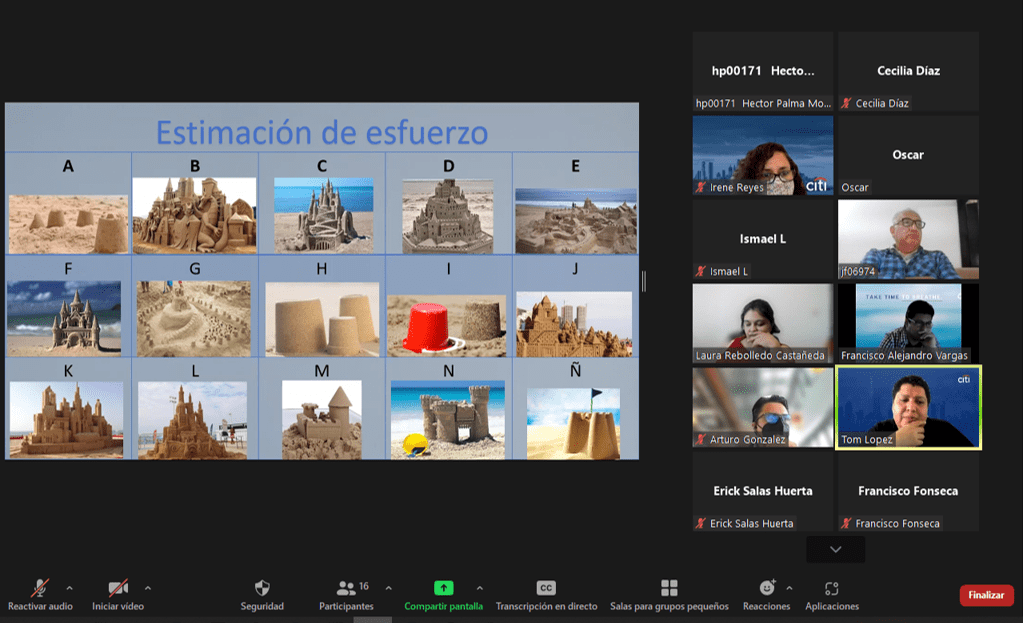Expand sharing options chevron beside Compartir pantalla
The height and width of the screenshot is (623, 1023).
(479, 588)
